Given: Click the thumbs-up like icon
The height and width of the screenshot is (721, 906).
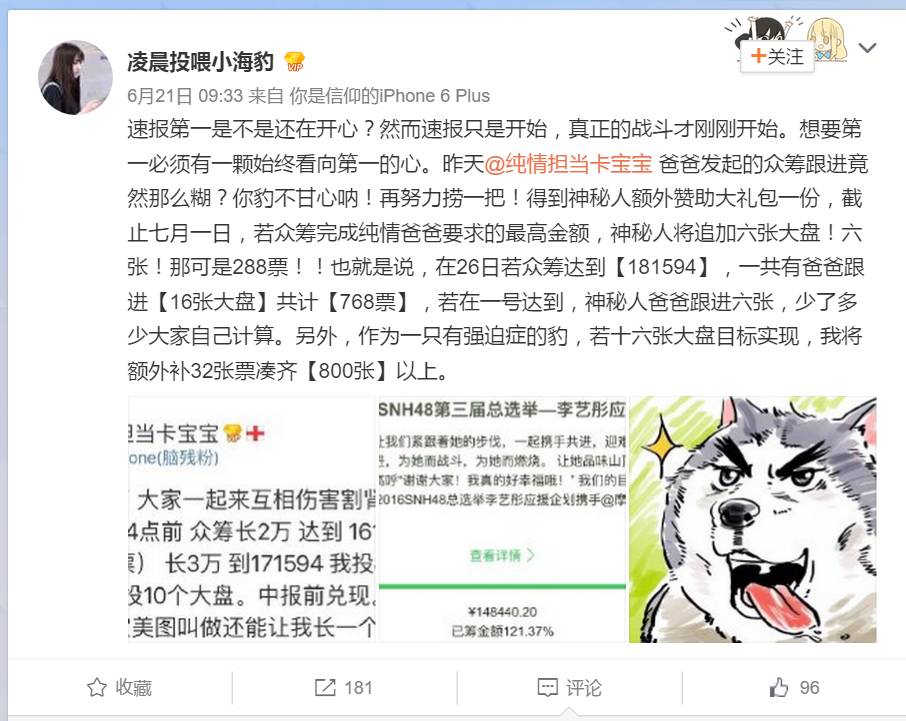Looking at the screenshot, I should pyautogui.click(x=779, y=687).
